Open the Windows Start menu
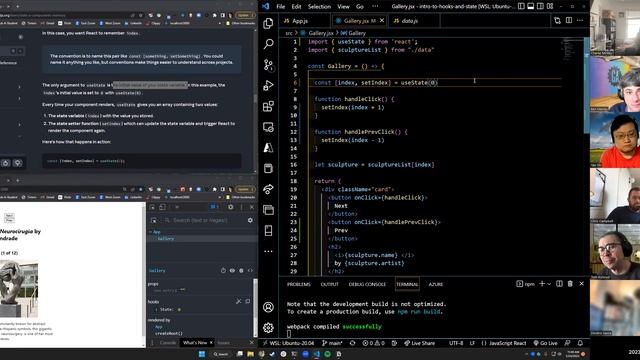This screenshot has height=360, width=640. 202,354
